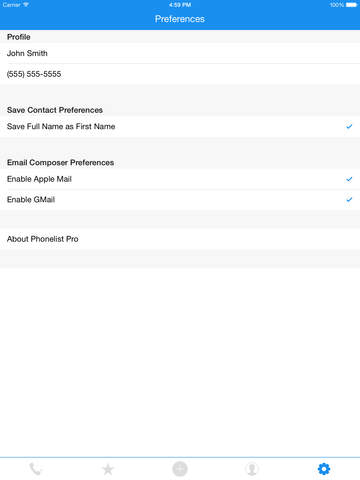This screenshot has height=480, width=360.
Task: Tap the round keypad icon in tab bar
Action: 180,469
